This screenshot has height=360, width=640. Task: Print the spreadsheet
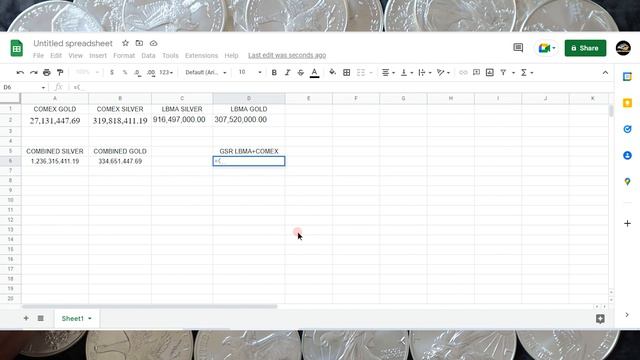47,73
